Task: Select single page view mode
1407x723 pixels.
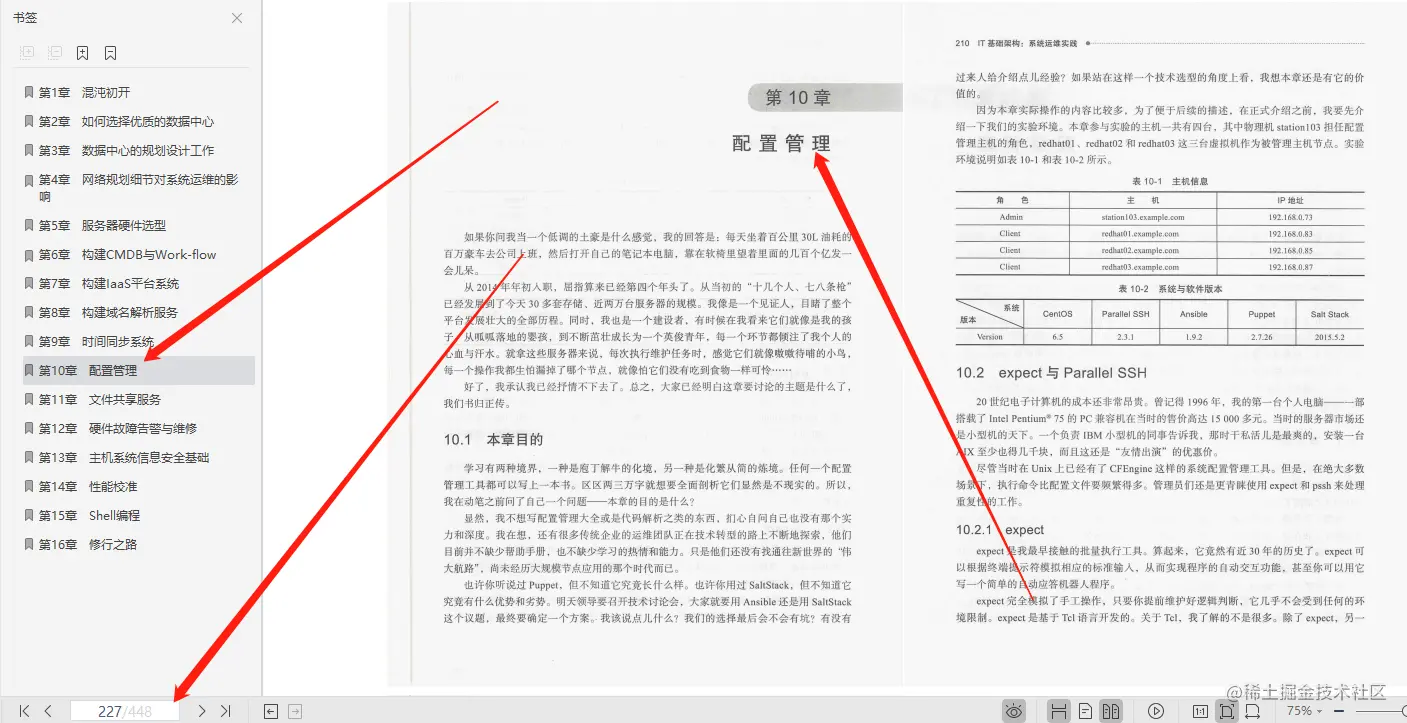Action: click(1084, 710)
